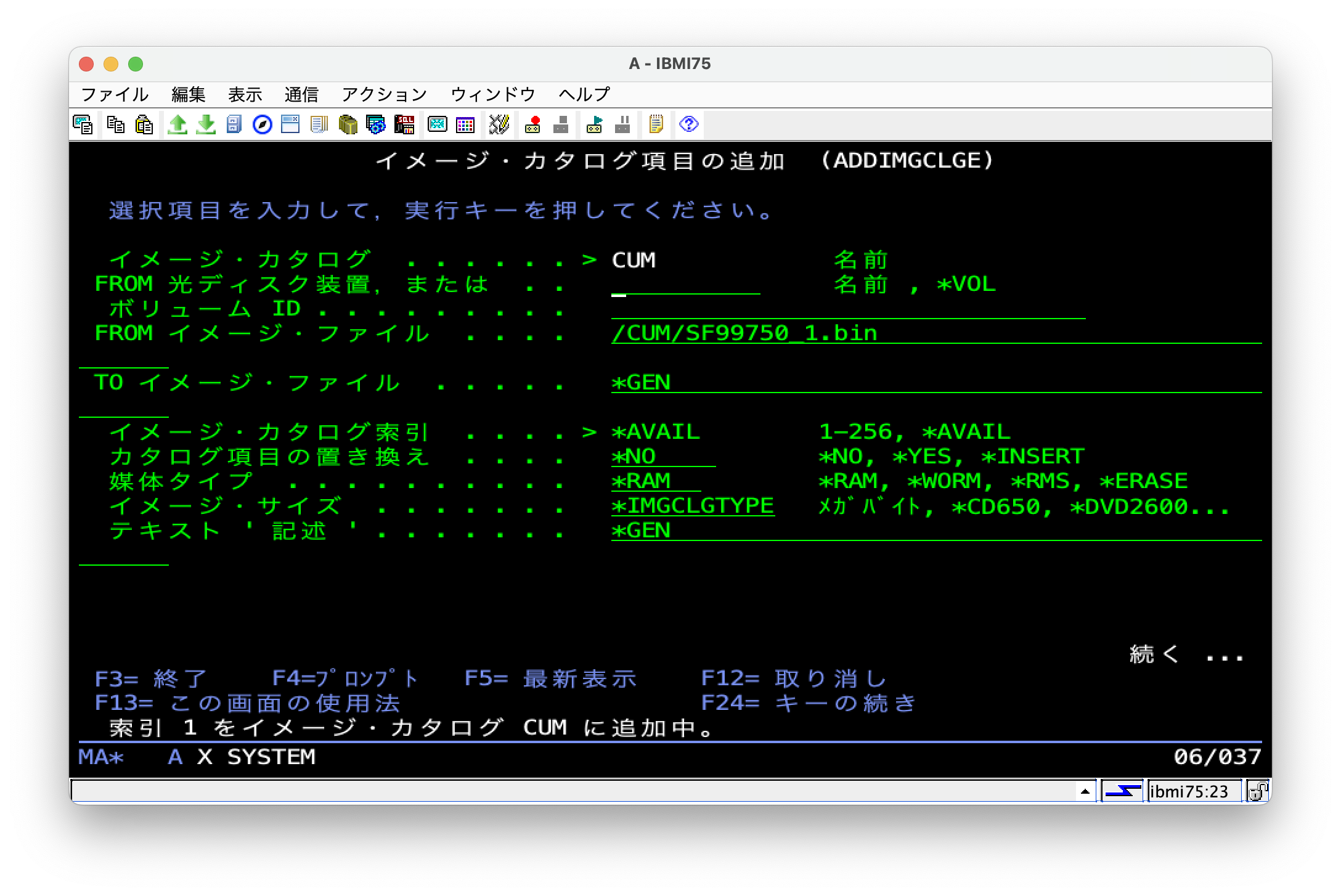The height and width of the screenshot is (896, 1341).
Task: Click the green download arrow icon
Action: (x=206, y=125)
